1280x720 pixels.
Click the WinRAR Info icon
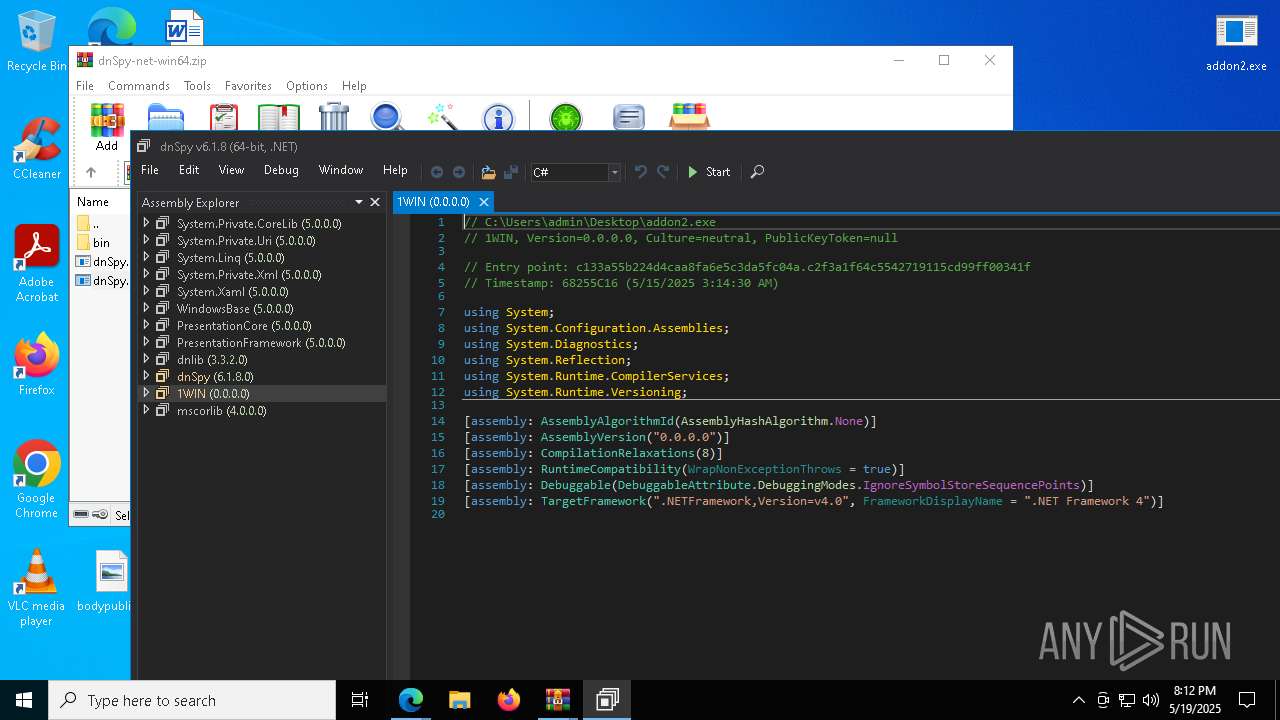click(498, 117)
